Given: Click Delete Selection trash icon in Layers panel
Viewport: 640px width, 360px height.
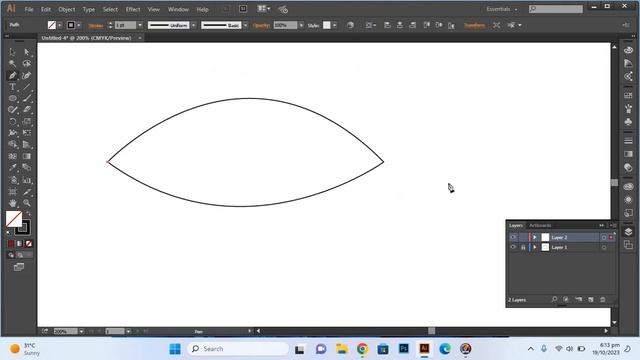Looking at the screenshot, I should click(603, 300).
